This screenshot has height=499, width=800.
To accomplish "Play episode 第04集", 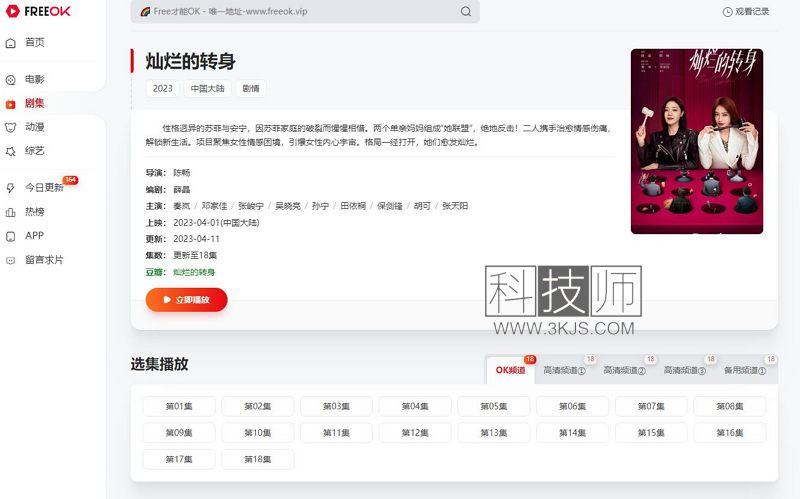I will click(415, 406).
